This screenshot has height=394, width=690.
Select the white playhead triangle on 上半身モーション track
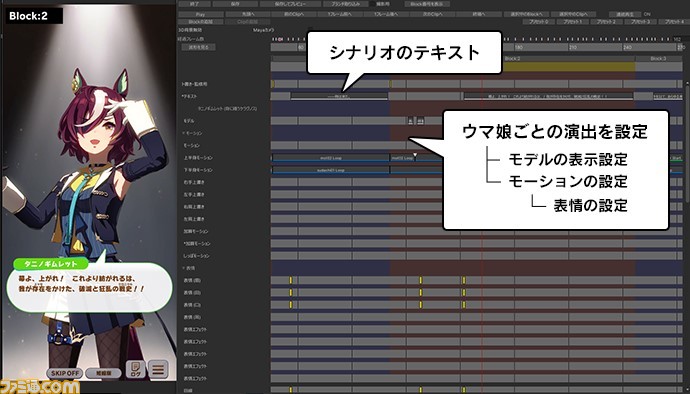(415, 155)
